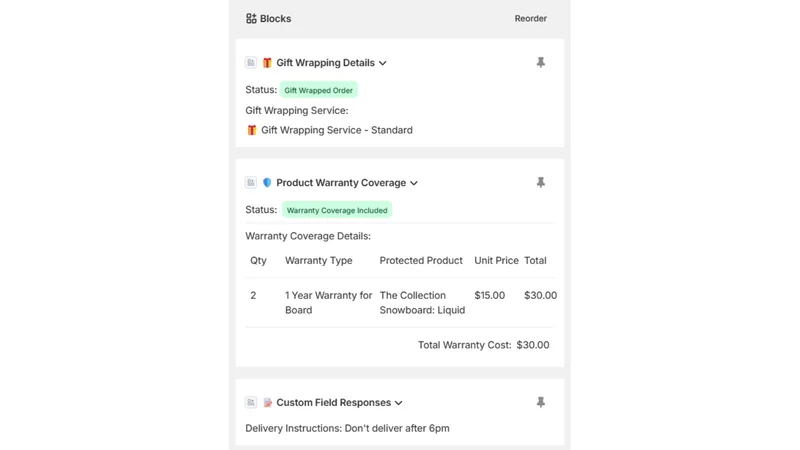This screenshot has height=450, width=800.
Task: Click the app icon beside Product Warranty Coverage
Action: (251, 183)
